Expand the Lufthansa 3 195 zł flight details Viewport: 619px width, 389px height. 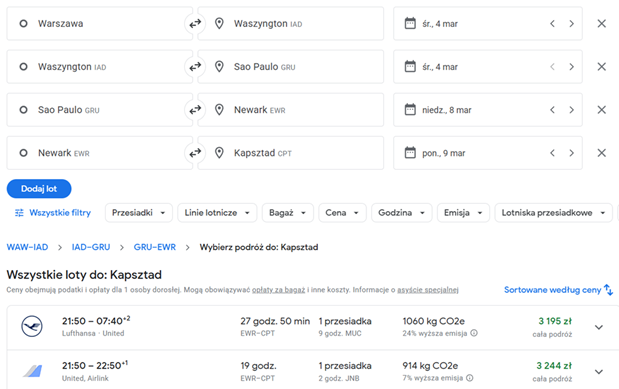point(599,327)
